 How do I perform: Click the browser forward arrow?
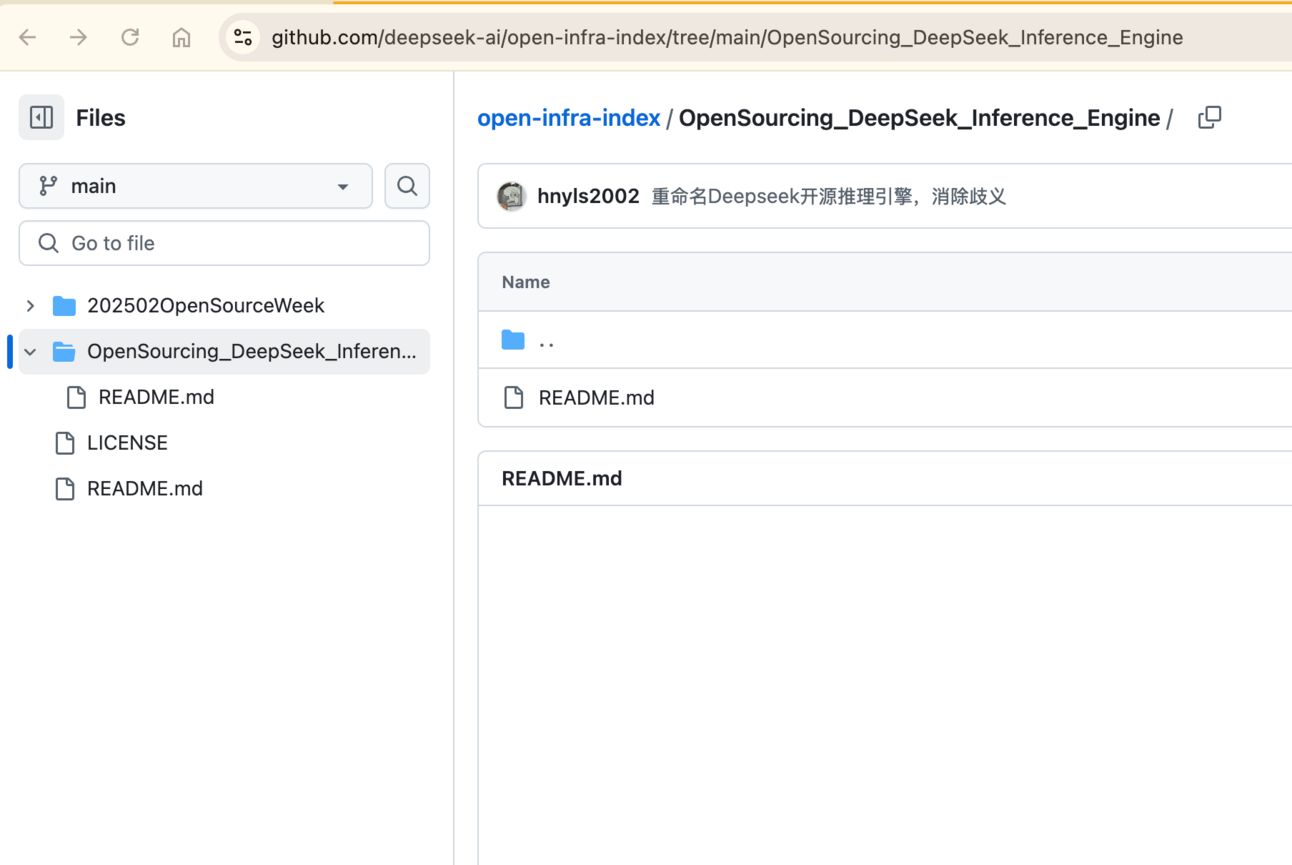coord(78,37)
